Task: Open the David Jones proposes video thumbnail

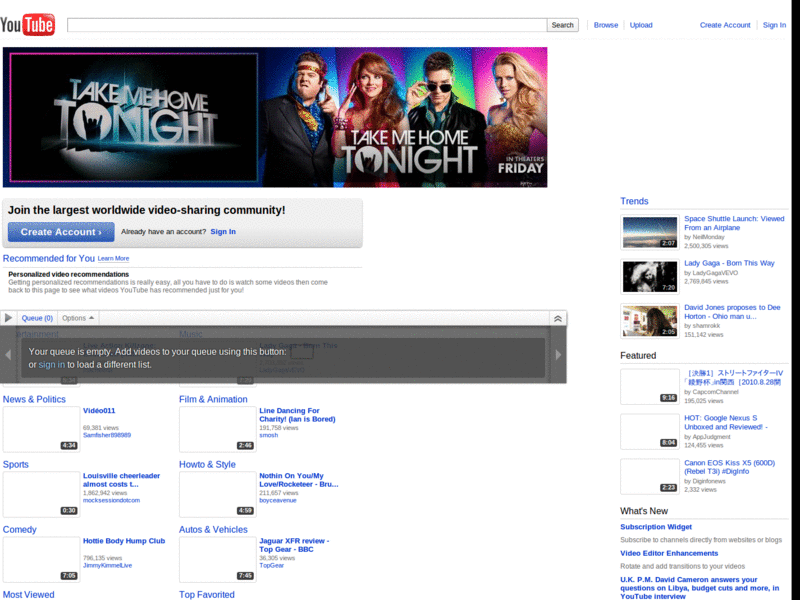Action: [x=649, y=321]
